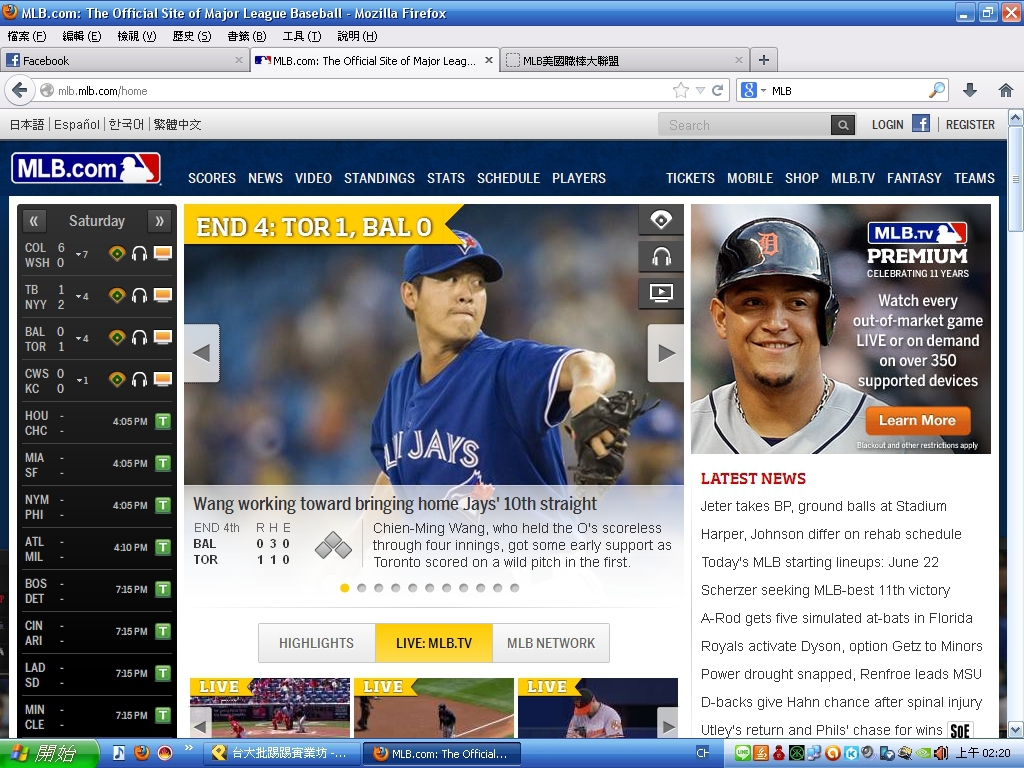The height and width of the screenshot is (768, 1024).
Task: Open URL bar history dropdown arrow
Action: 700,90
